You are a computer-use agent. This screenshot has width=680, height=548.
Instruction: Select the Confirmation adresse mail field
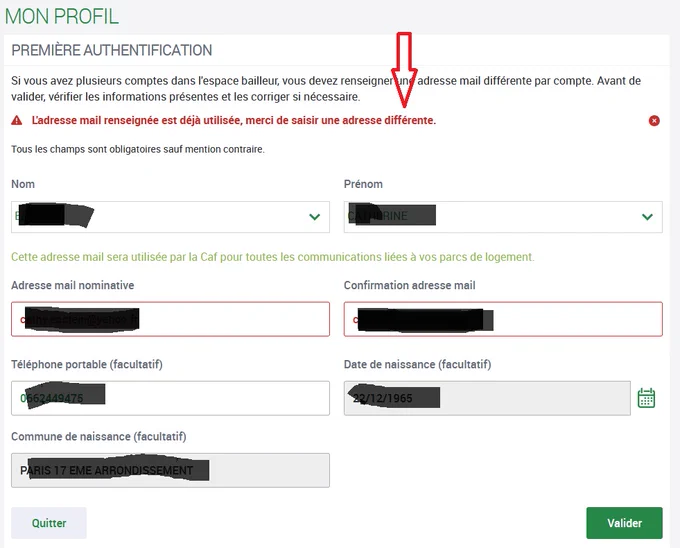tap(503, 319)
